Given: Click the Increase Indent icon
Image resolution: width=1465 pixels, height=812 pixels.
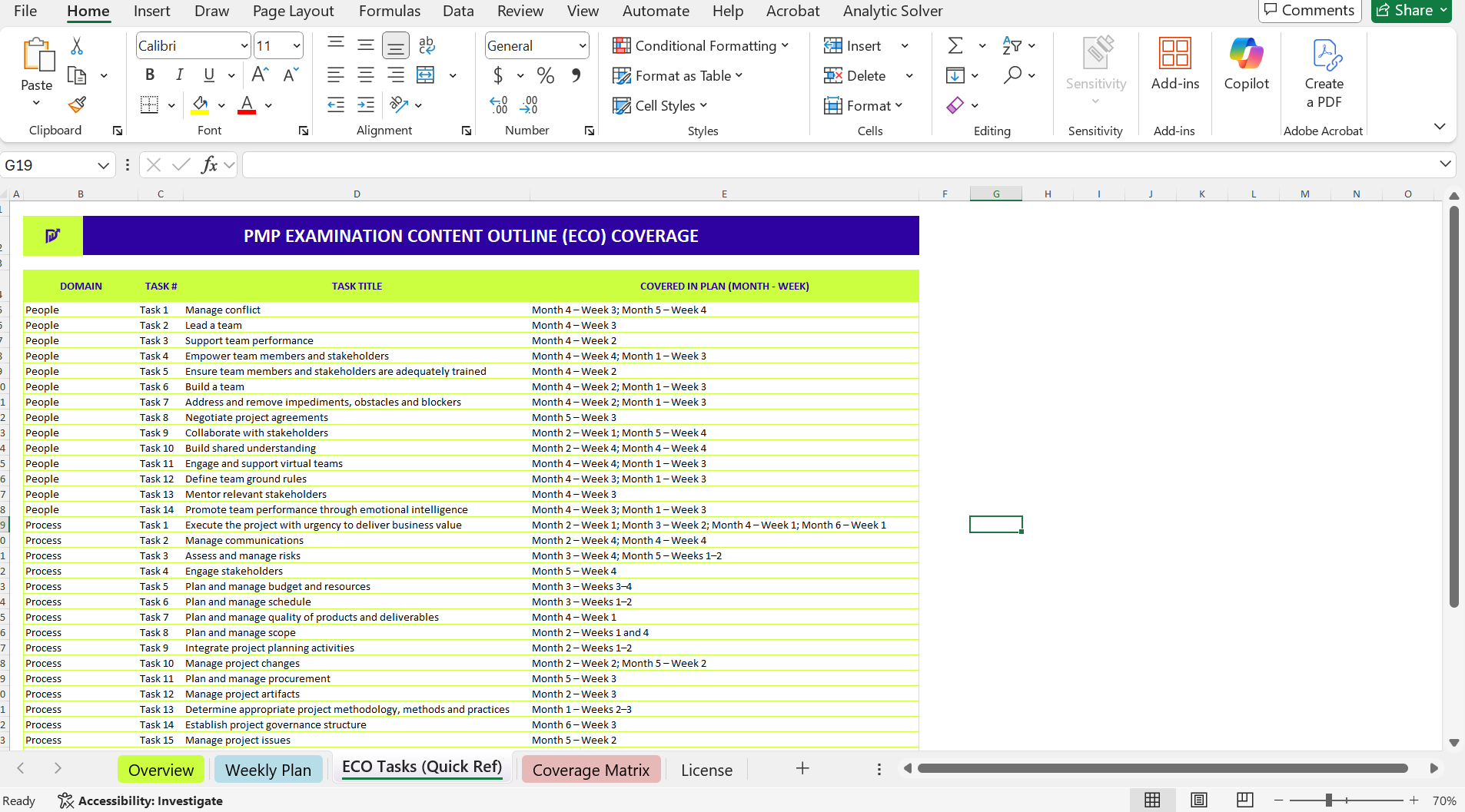Looking at the screenshot, I should pyautogui.click(x=366, y=105).
